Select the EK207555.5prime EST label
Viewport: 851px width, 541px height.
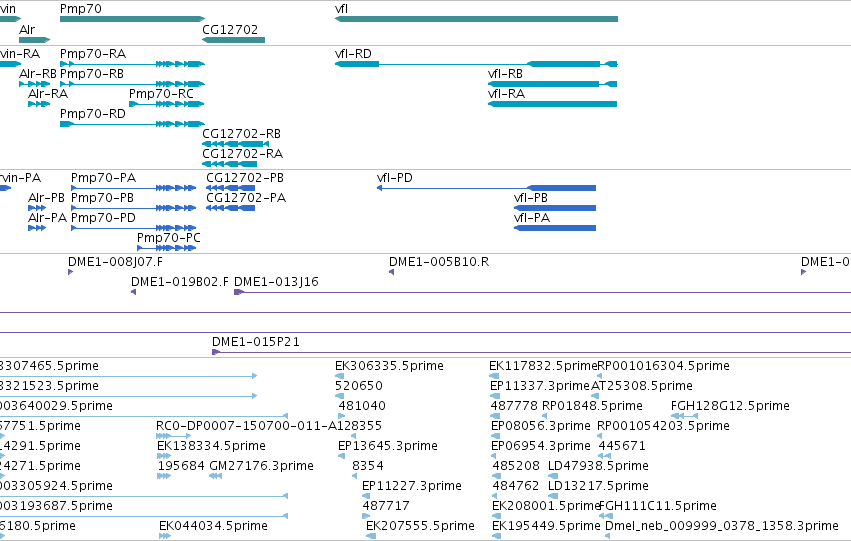coord(420,527)
